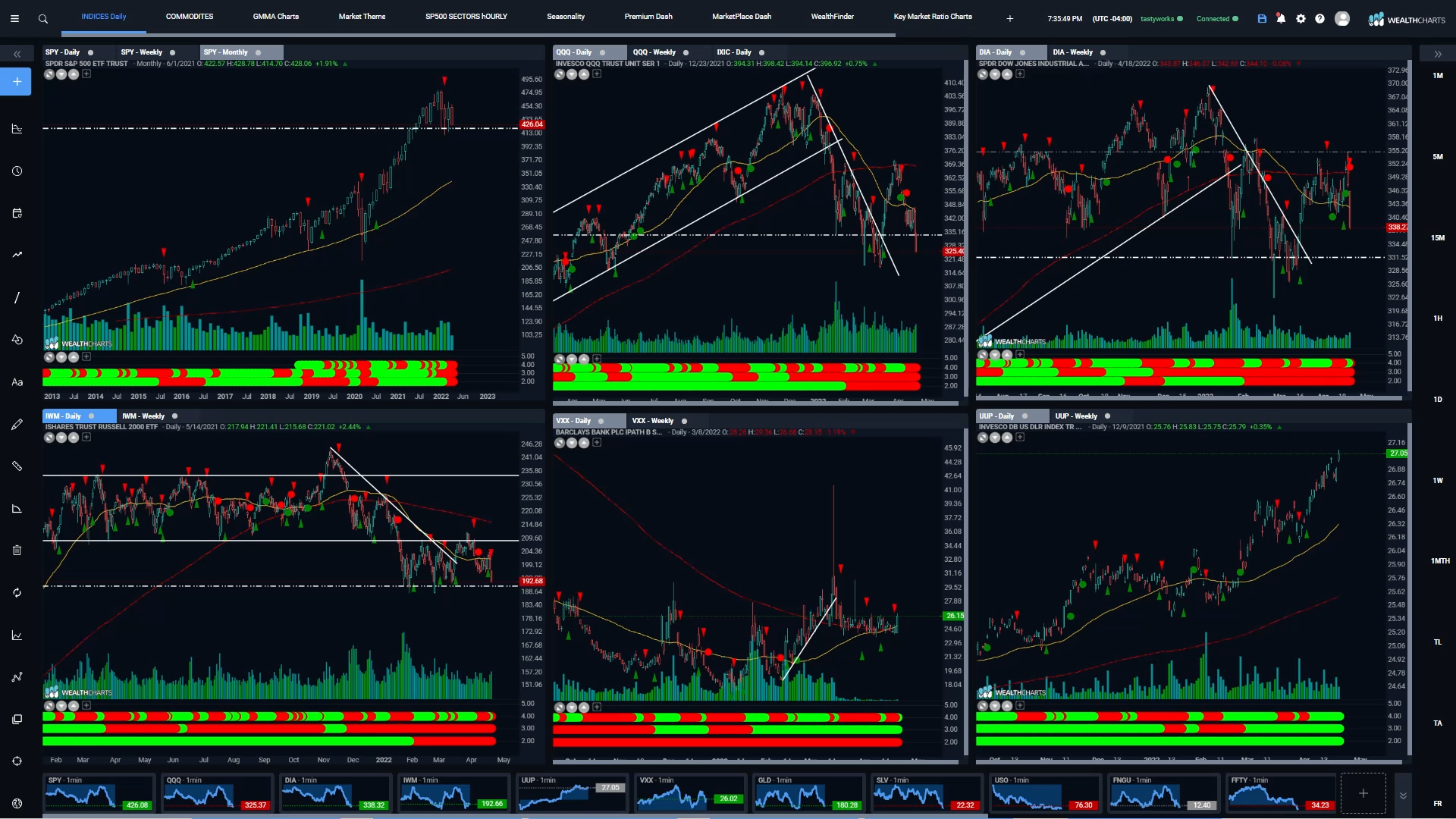Expand the bottom watchlist strip chevron
The height and width of the screenshot is (819, 1456).
tap(1403, 795)
